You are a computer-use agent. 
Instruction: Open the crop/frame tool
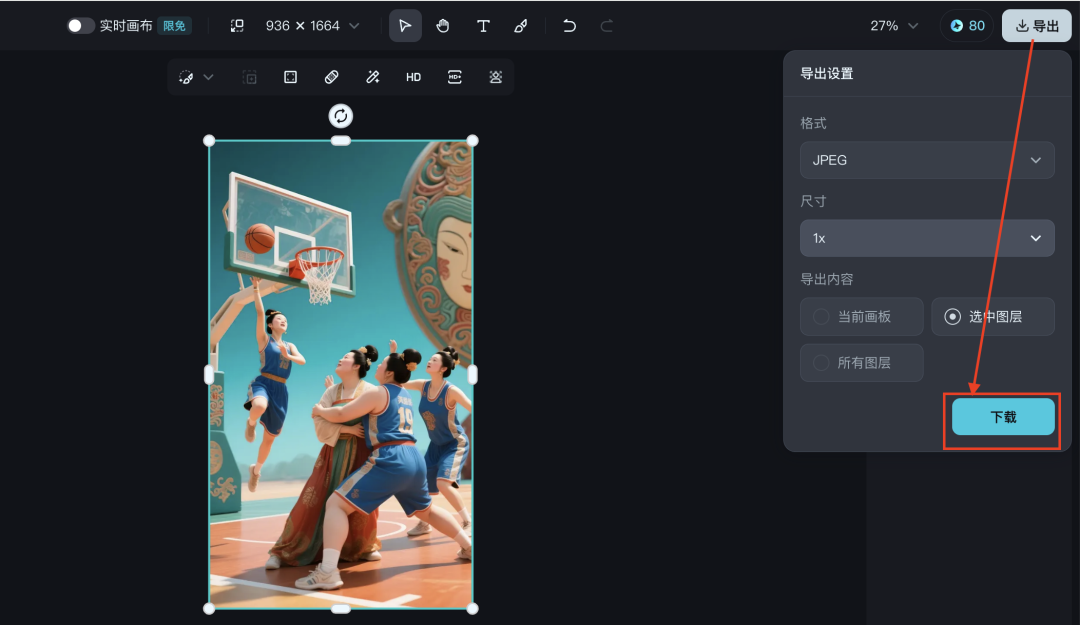pyautogui.click(x=290, y=76)
